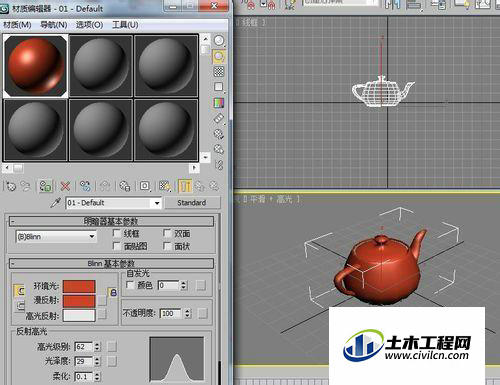Open the 高光反射 specular color swatch
Image resolution: width=500 pixels, height=385 pixels.
click(79, 315)
